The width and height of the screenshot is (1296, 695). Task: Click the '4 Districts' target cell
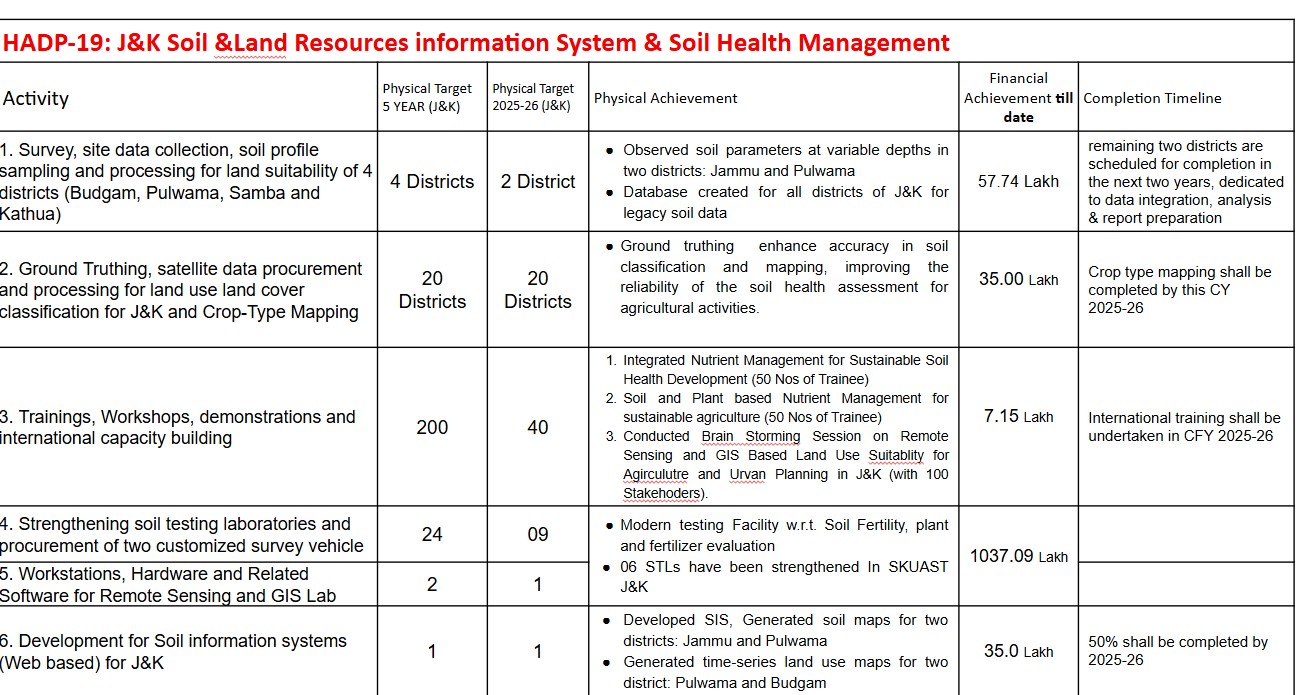point(432,181)
